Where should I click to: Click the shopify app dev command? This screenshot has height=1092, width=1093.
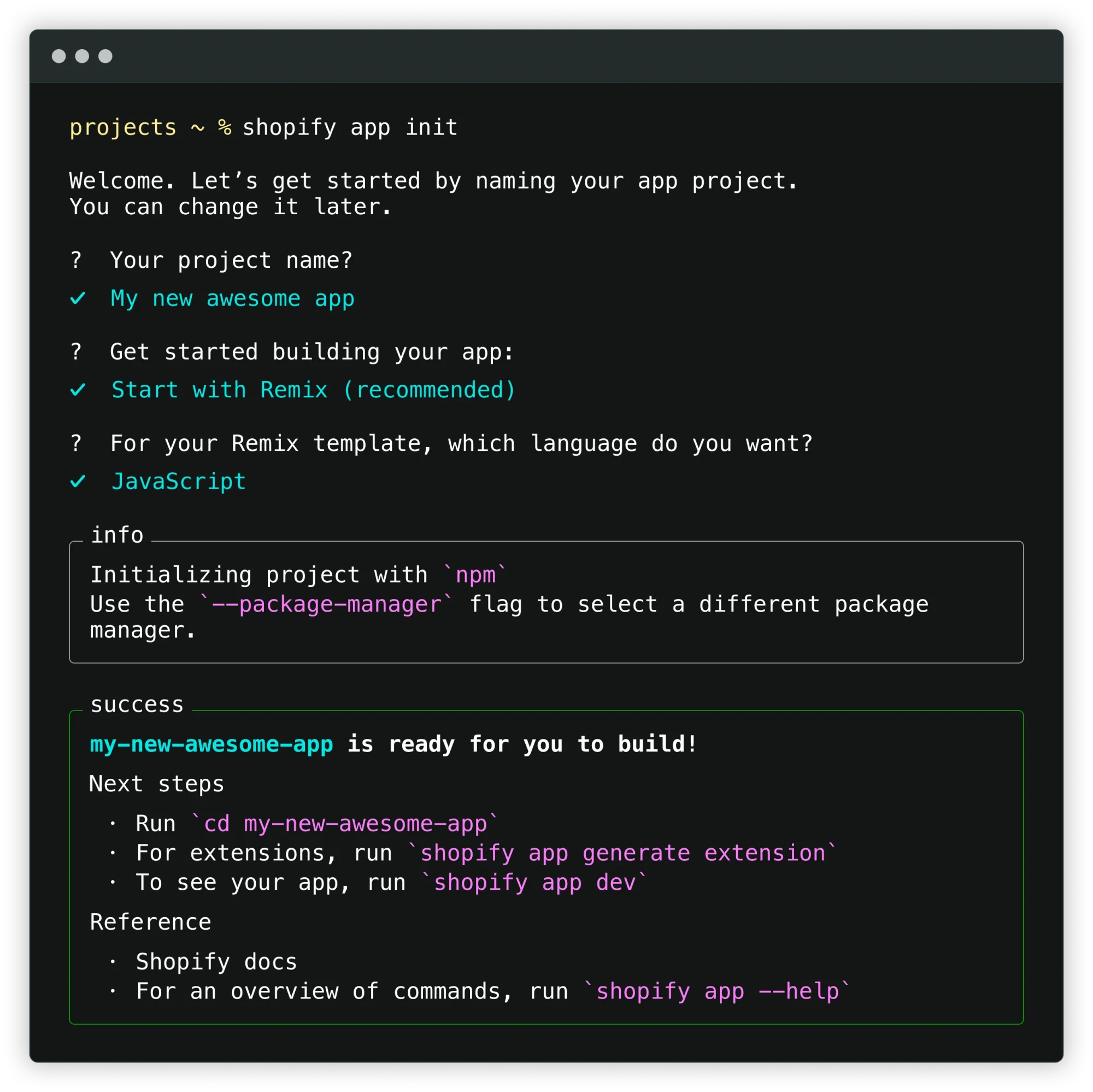coord(534,882)
